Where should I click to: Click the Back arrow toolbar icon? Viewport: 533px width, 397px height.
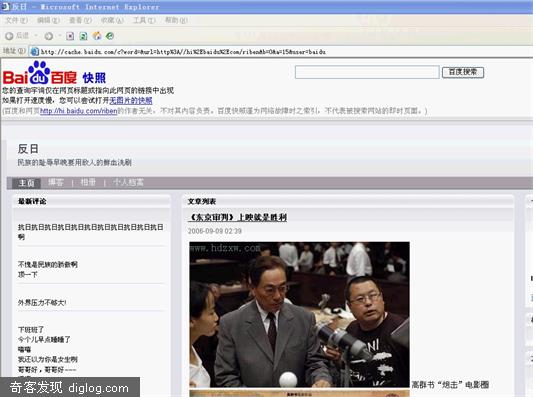pyautogui.click(x=9, y=36)
